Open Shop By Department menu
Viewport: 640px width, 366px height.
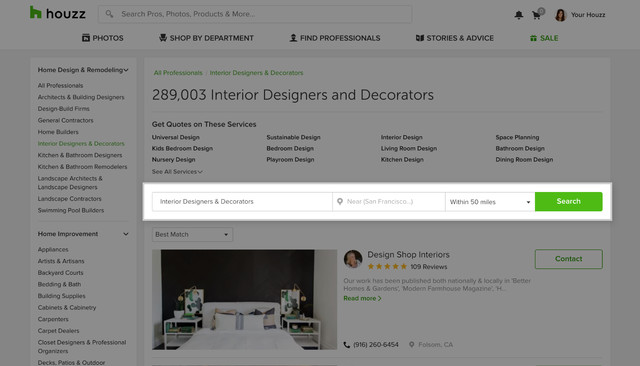(206, 38)
